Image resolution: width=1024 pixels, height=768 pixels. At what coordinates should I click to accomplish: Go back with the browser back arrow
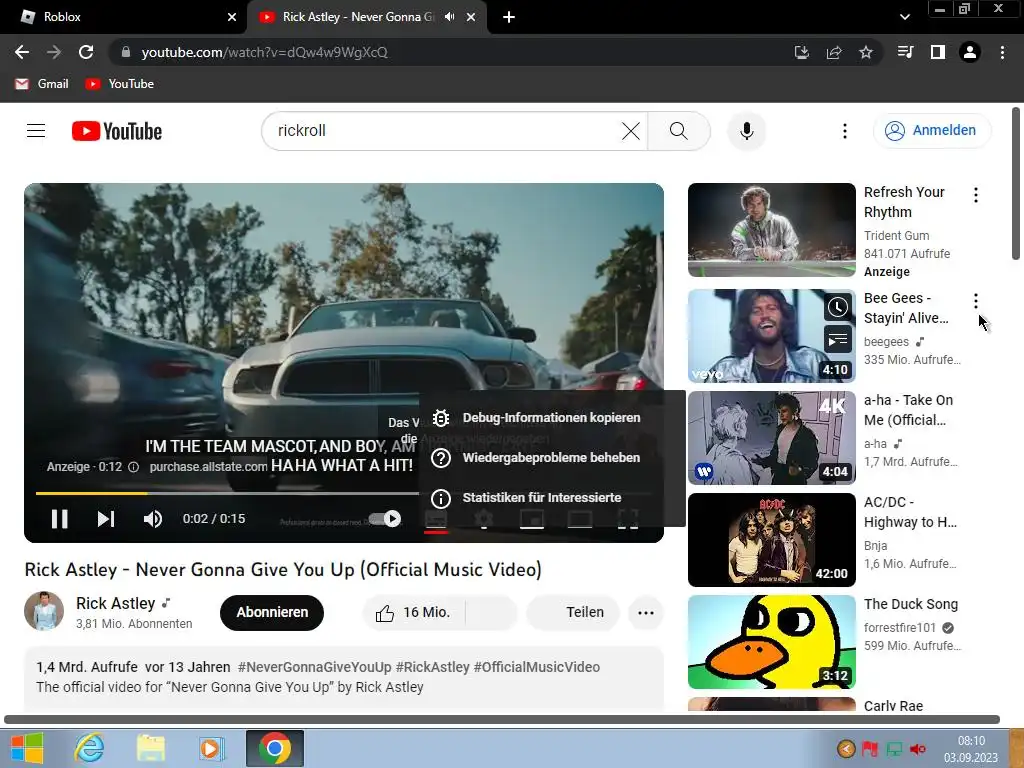coord(22,52)
